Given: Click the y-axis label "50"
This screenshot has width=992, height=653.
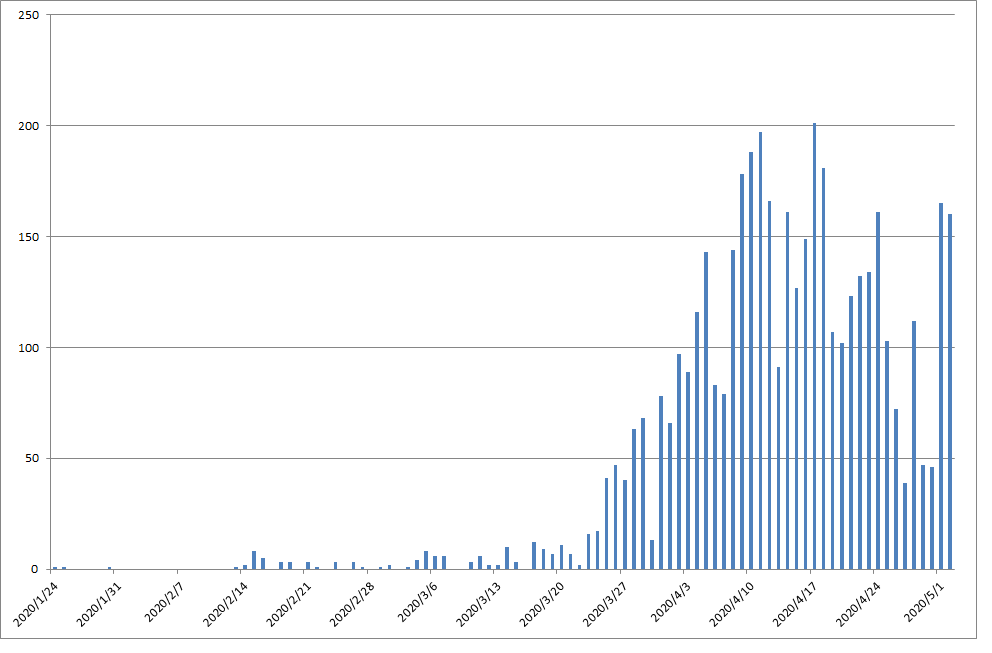Looking at the screenshot, I should pos(32,459).
